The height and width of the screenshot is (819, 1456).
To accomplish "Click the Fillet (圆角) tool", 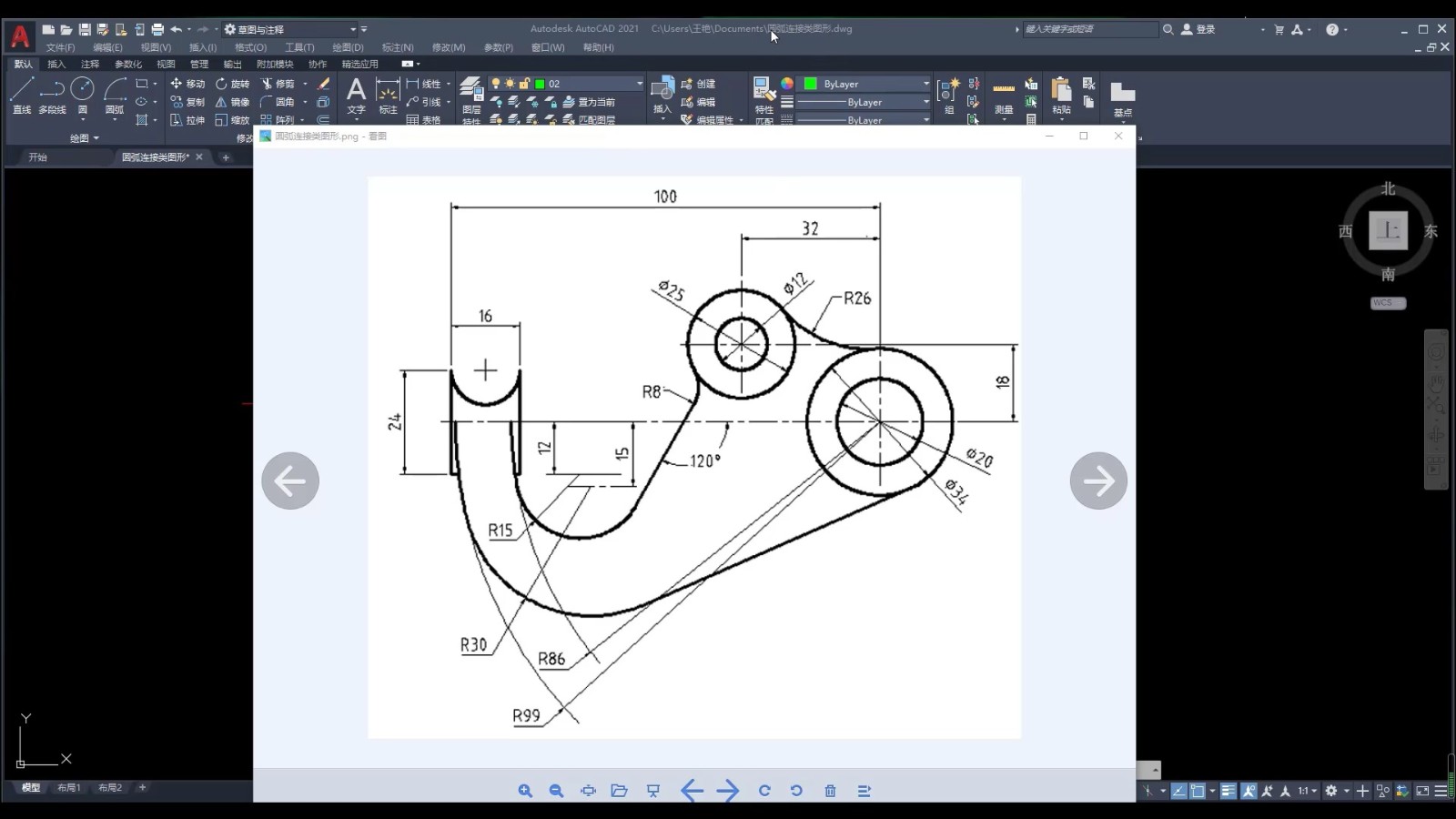I will pos(278,102).
